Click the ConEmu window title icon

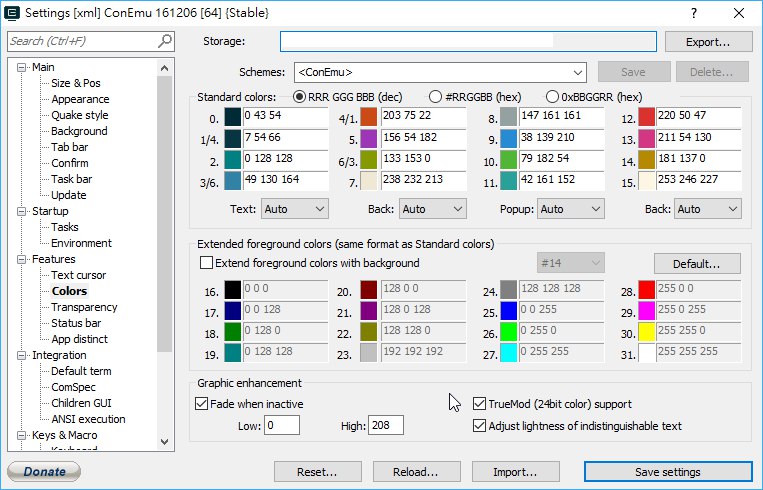pos(12,13)
